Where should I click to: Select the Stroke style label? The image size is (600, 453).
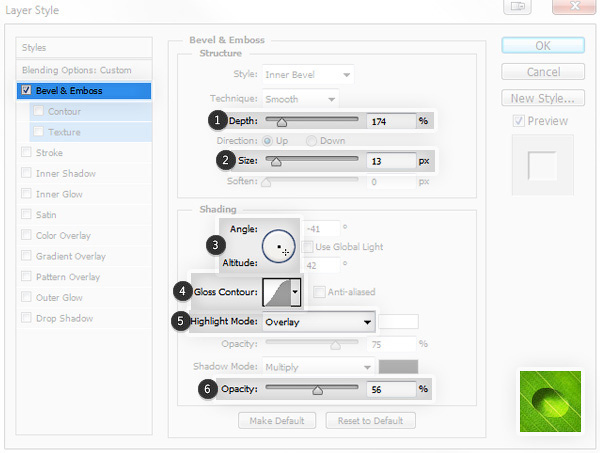point(49,153)
